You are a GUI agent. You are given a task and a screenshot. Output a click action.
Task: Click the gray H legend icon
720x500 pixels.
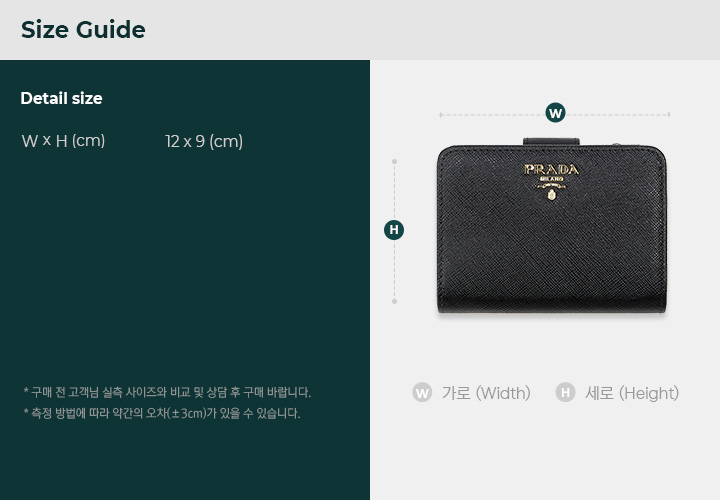point(565,393)
